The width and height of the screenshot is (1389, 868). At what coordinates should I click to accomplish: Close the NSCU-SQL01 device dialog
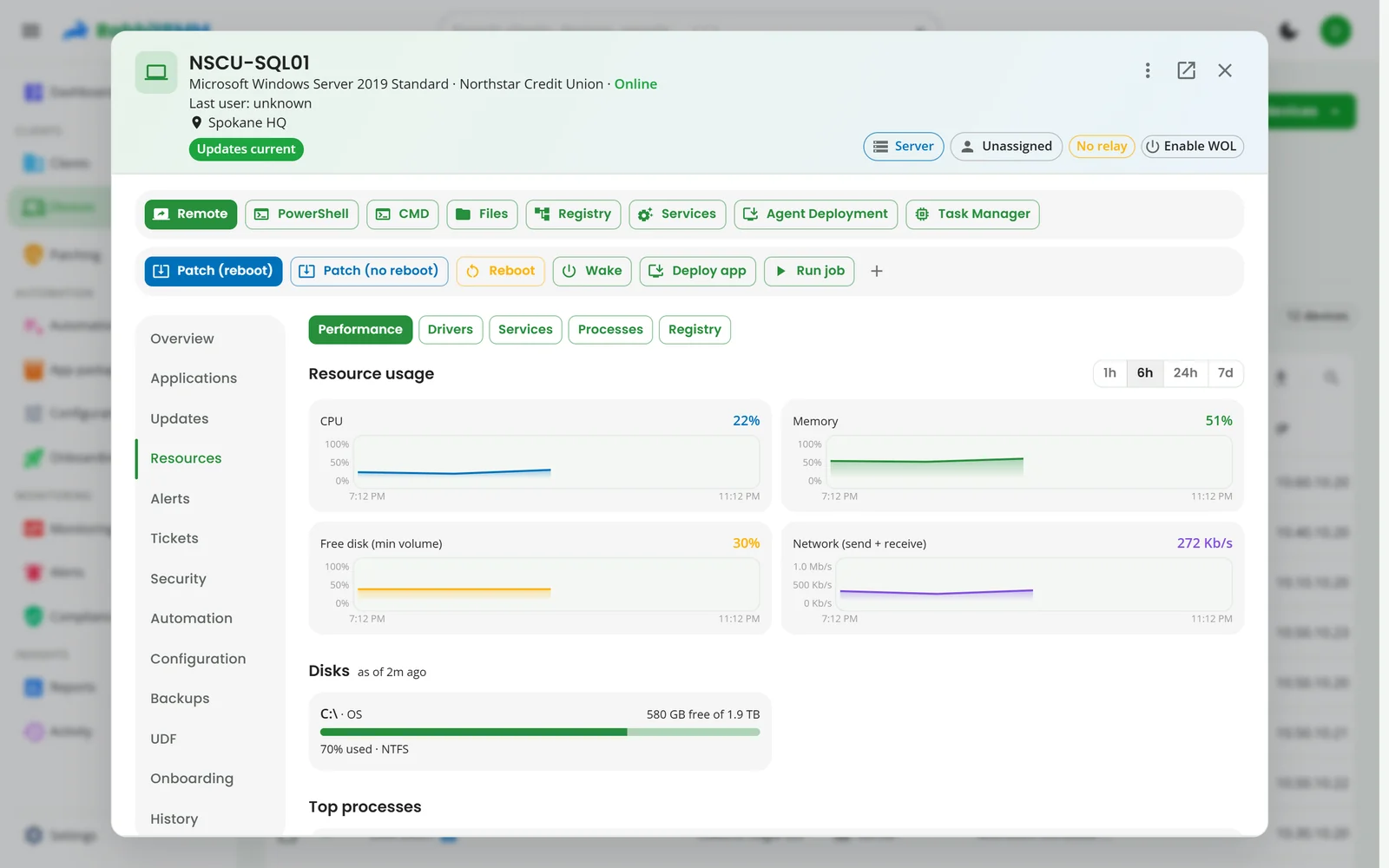coord(1225,70)
